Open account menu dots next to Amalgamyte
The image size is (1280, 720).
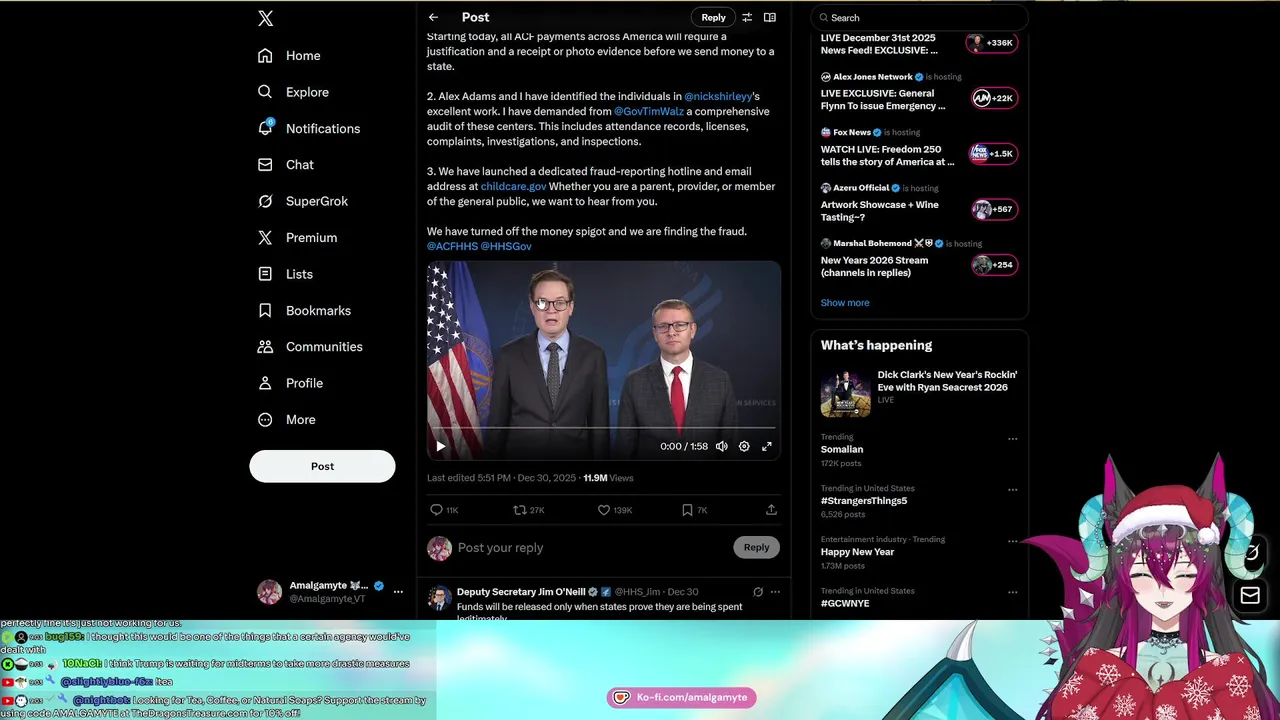(x=398, y=592)
